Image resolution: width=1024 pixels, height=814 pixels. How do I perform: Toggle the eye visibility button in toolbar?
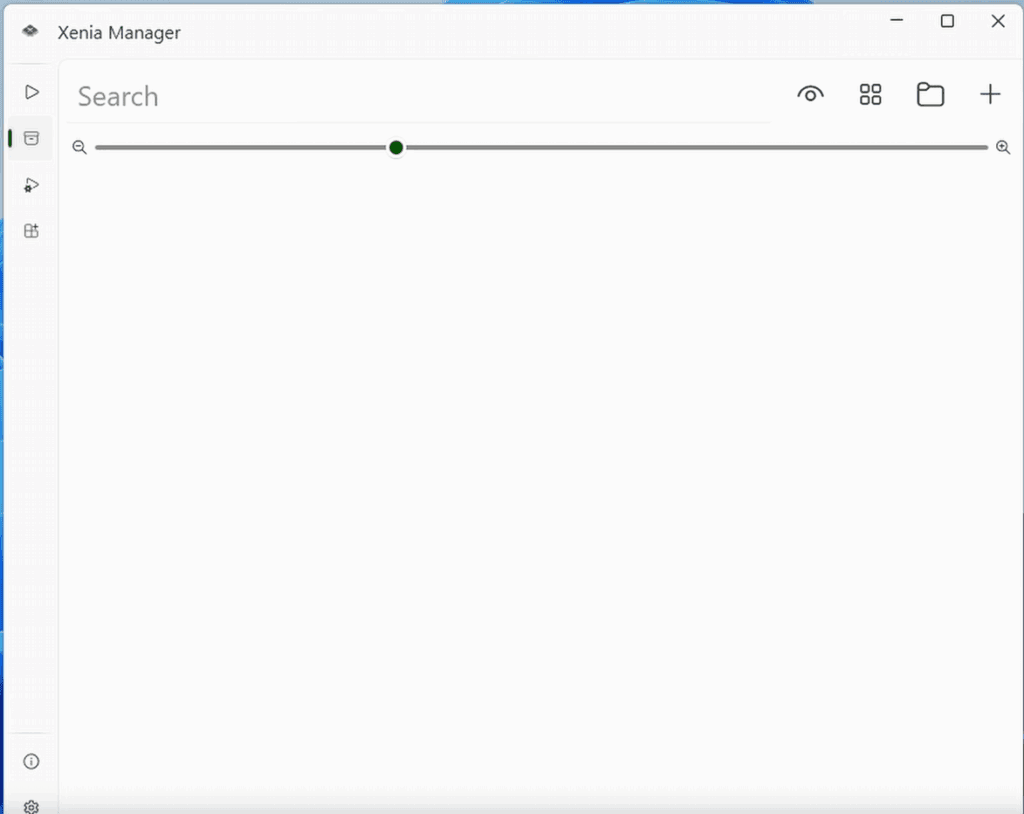click(810, 95)
